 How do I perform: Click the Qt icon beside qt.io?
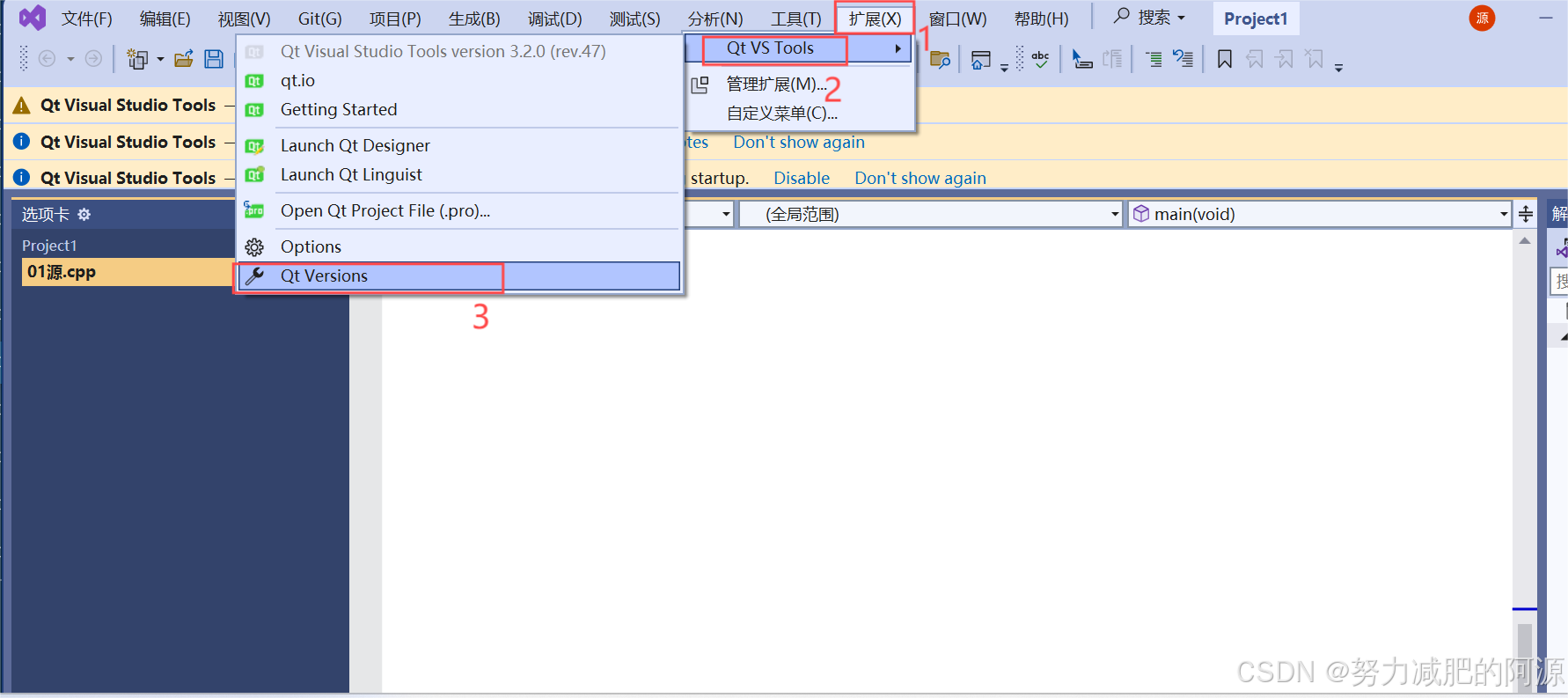coord(254,81)
